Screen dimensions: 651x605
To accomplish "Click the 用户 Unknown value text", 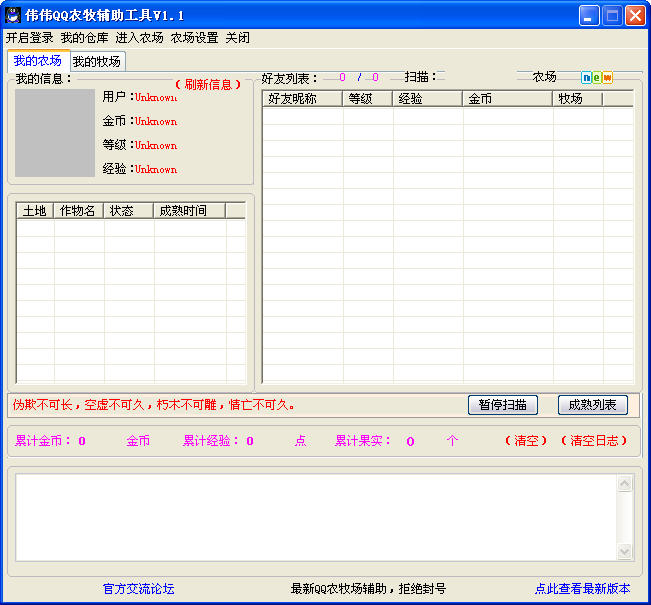I will (156, 97).
